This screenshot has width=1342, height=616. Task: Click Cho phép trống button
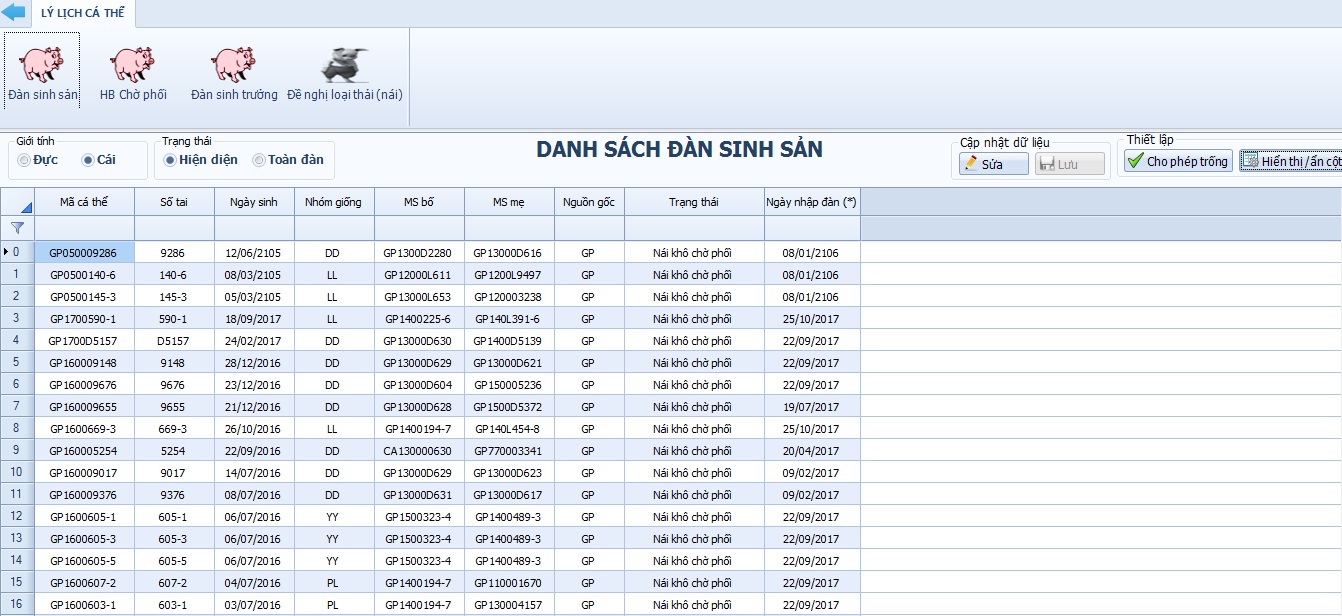1178,161
